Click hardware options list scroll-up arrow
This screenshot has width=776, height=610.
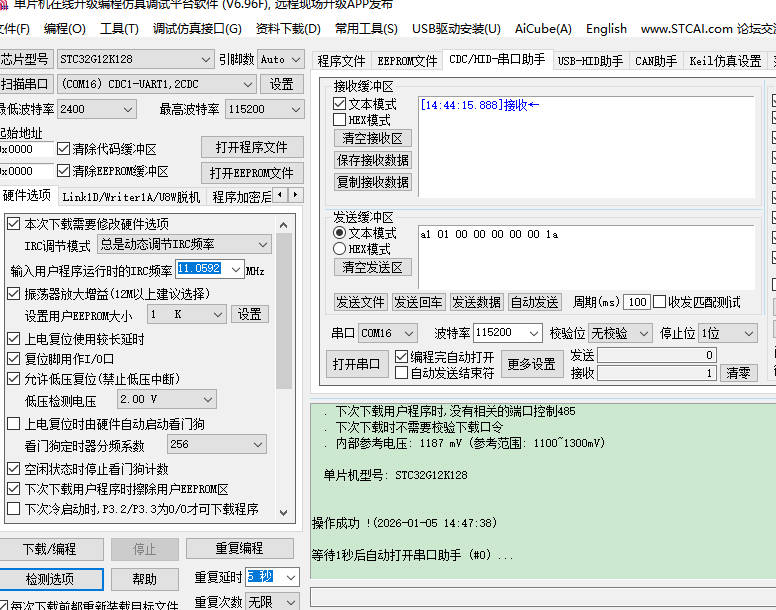tap(284, 224)
